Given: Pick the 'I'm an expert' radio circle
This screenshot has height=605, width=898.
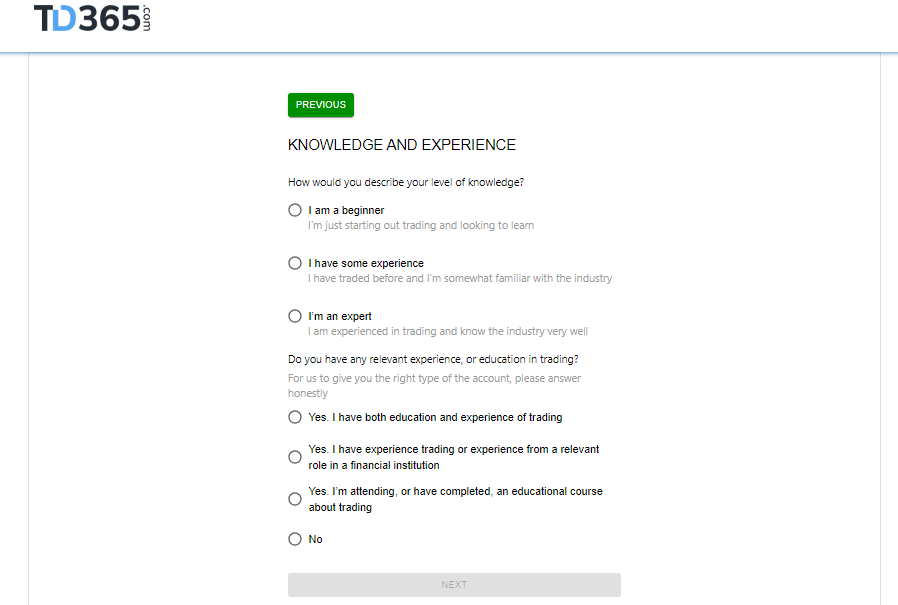Looking at the screenshot, I should pyautogui.click(x=295, y=316).
